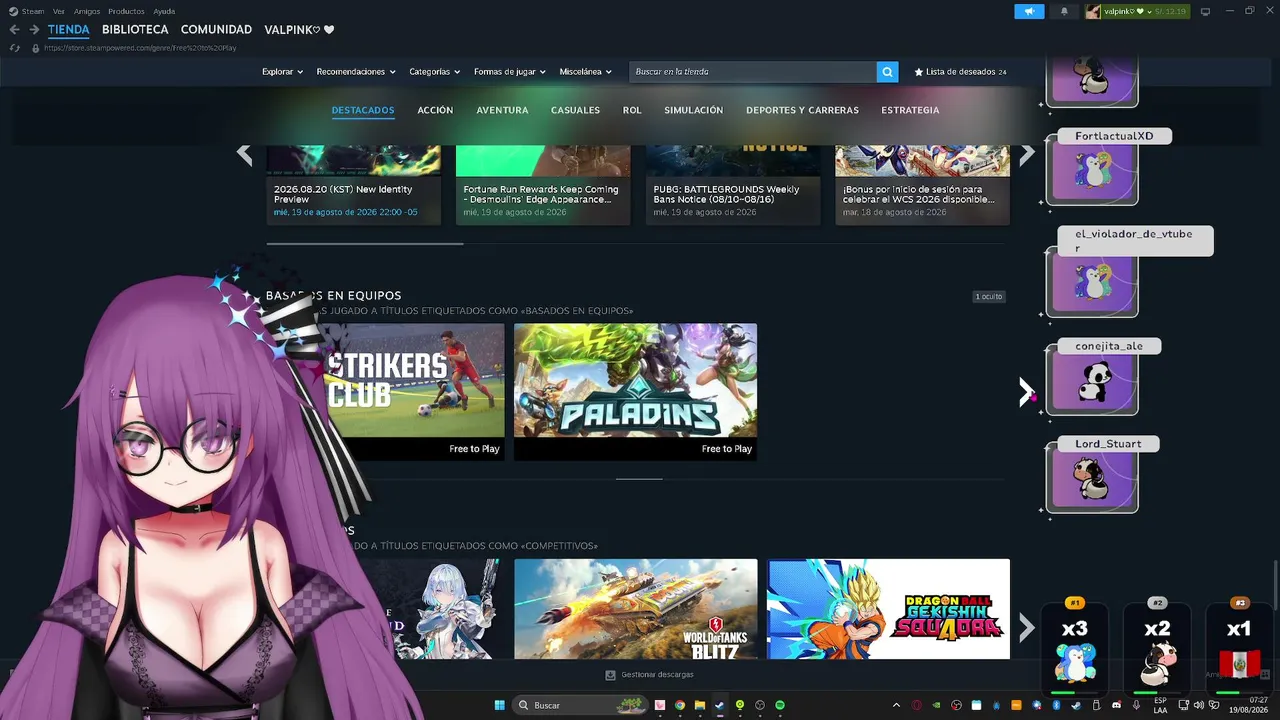This screenshot has height=720, width=1280.
Task: Go to the BIBLIOTECA tab
Action: pos(135,30)
